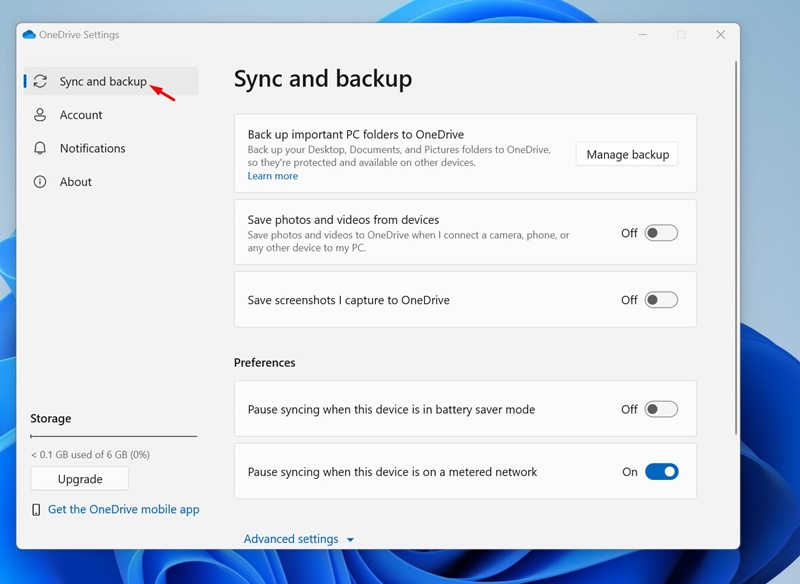
Task: Toggle Save photos and videos from devices
Action: click(661, 233)
